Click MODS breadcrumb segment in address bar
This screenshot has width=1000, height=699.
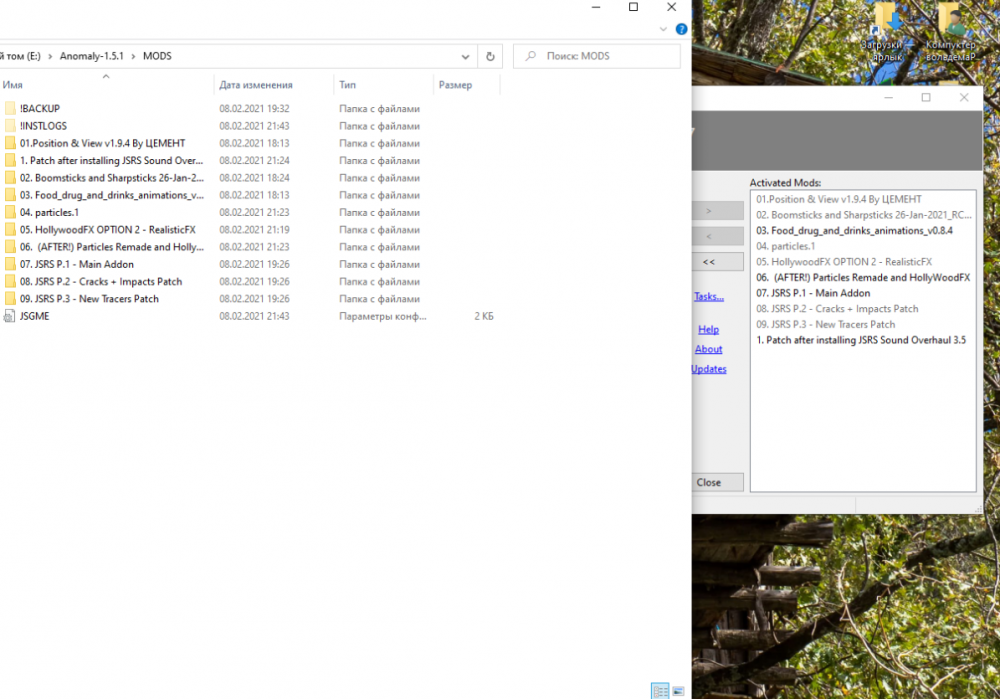pos(157,56)
